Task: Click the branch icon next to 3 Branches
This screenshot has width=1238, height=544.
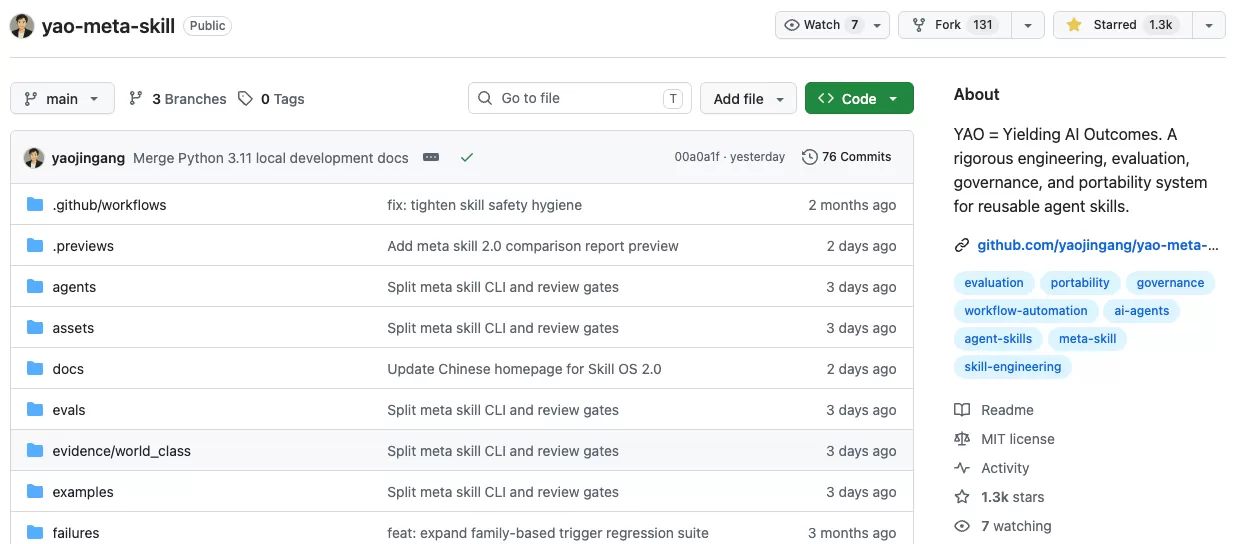Action: pyautogui.click(x=136, y=98)
